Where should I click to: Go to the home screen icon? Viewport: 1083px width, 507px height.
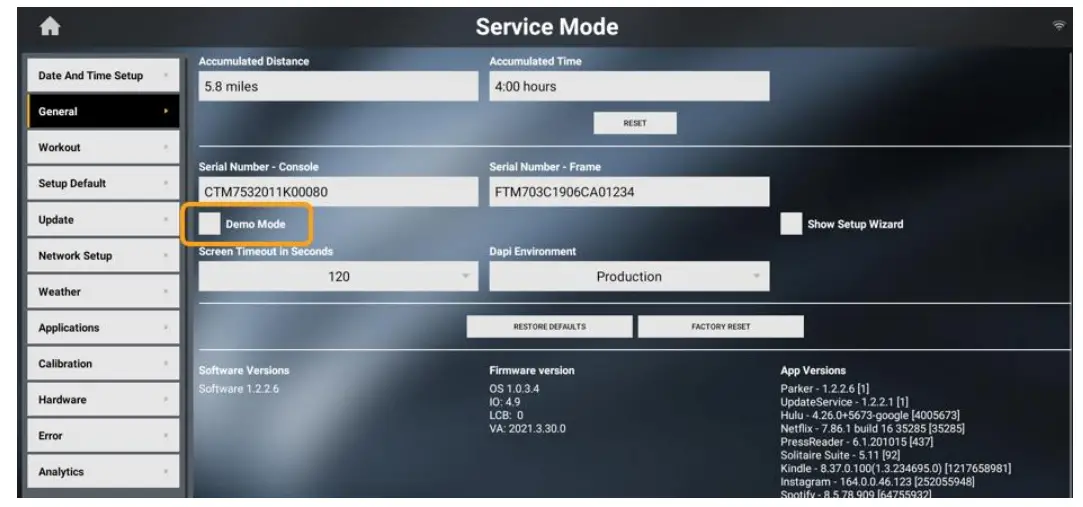(x=50, y=26)
